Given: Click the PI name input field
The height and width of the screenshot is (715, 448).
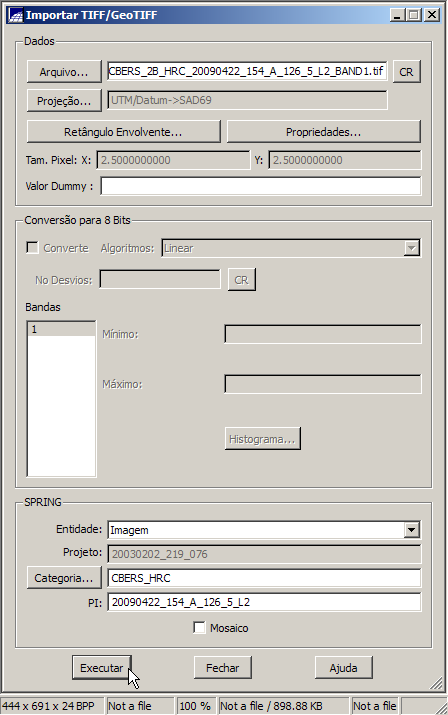Looking at the screenshot, I should click(264, 602).
